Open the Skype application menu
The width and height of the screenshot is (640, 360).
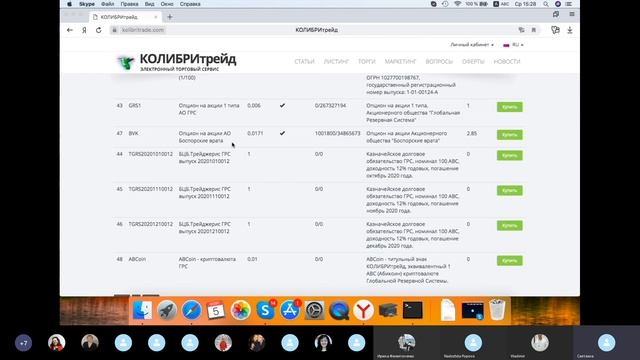click(x=87, y=4)
